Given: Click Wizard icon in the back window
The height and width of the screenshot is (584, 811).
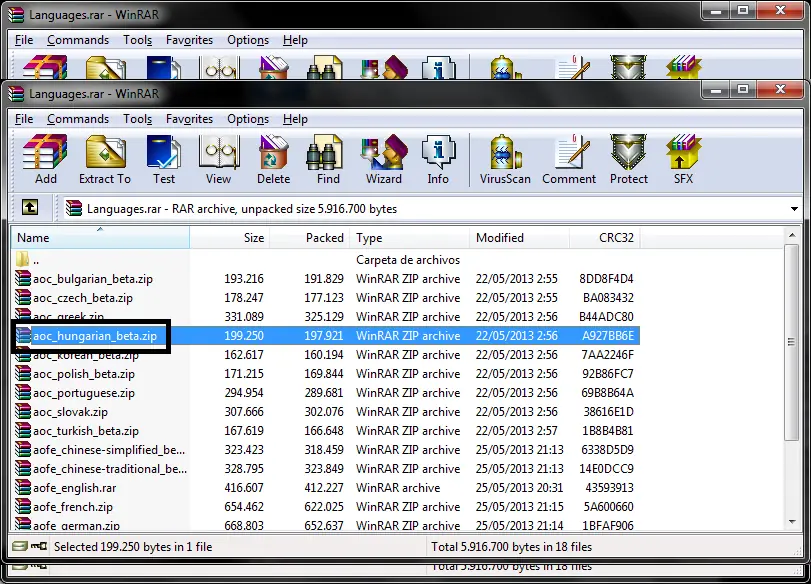Looking at the screenshot, I should pyautogui.click(x=384, y=67).
